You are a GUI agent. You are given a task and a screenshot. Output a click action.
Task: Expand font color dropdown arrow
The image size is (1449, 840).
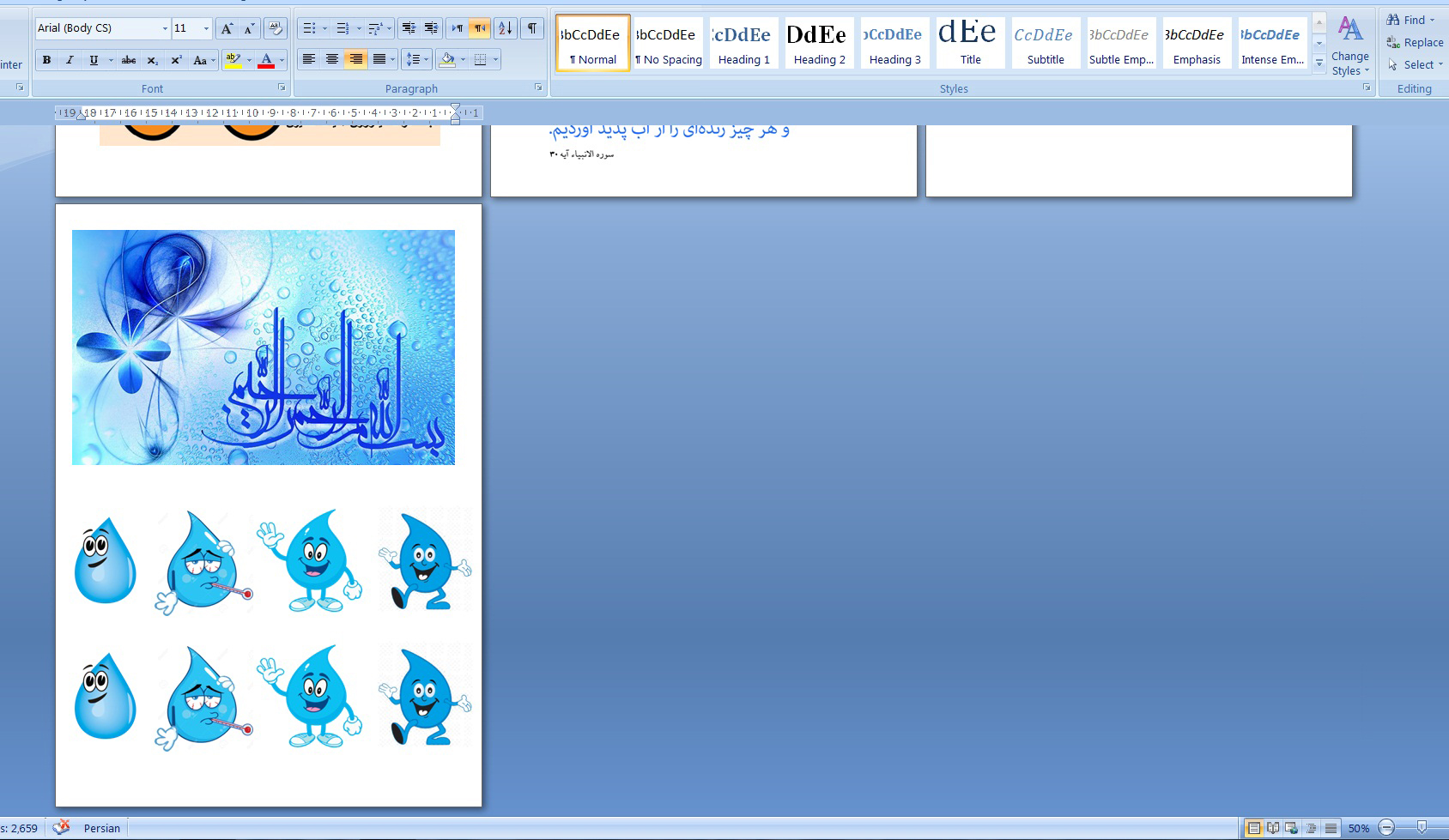[x=282, y=60]
